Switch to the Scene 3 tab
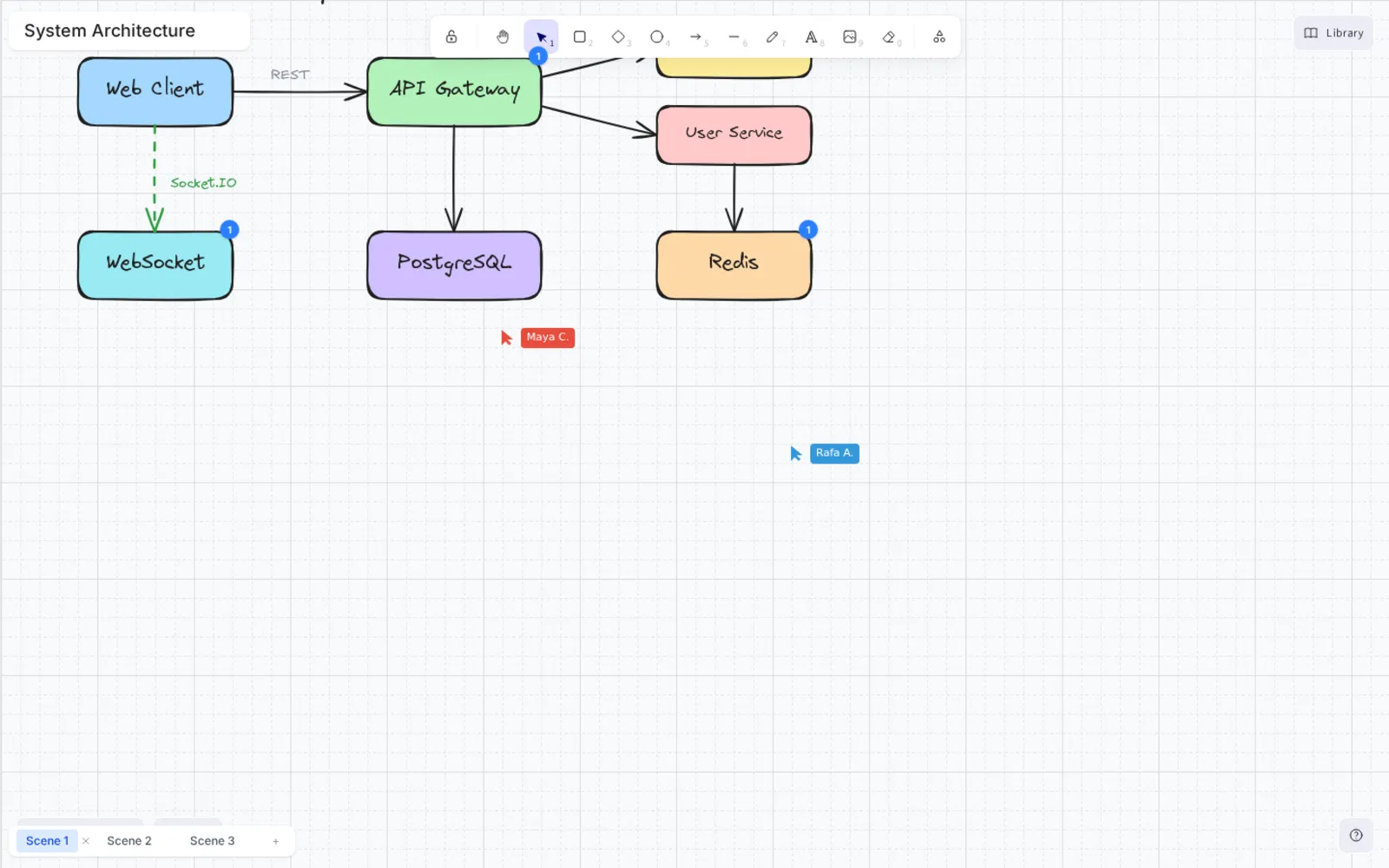Image resolution: width=1389 pixels, height=868 pixels. (x=213, y=840)
